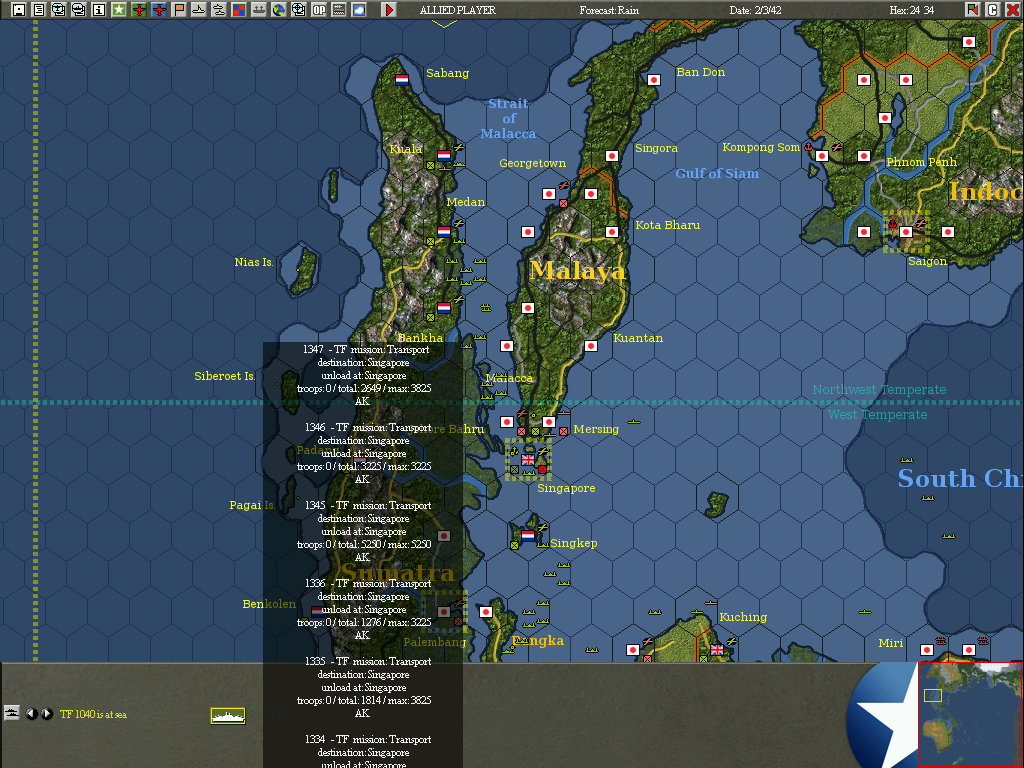
Task: Click 'TF 1040 is at sea' status text
Action: click(x=93, y=714)
